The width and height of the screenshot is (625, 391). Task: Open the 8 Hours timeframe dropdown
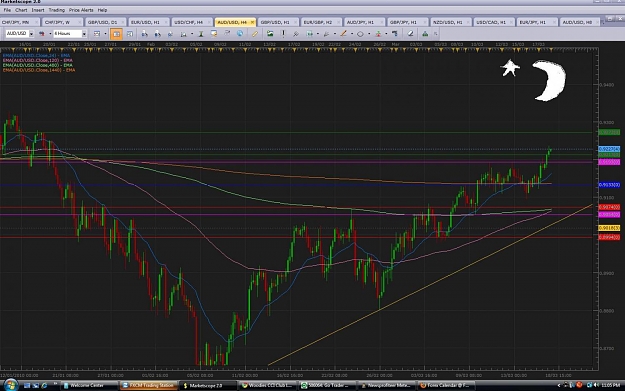[84, 34]
